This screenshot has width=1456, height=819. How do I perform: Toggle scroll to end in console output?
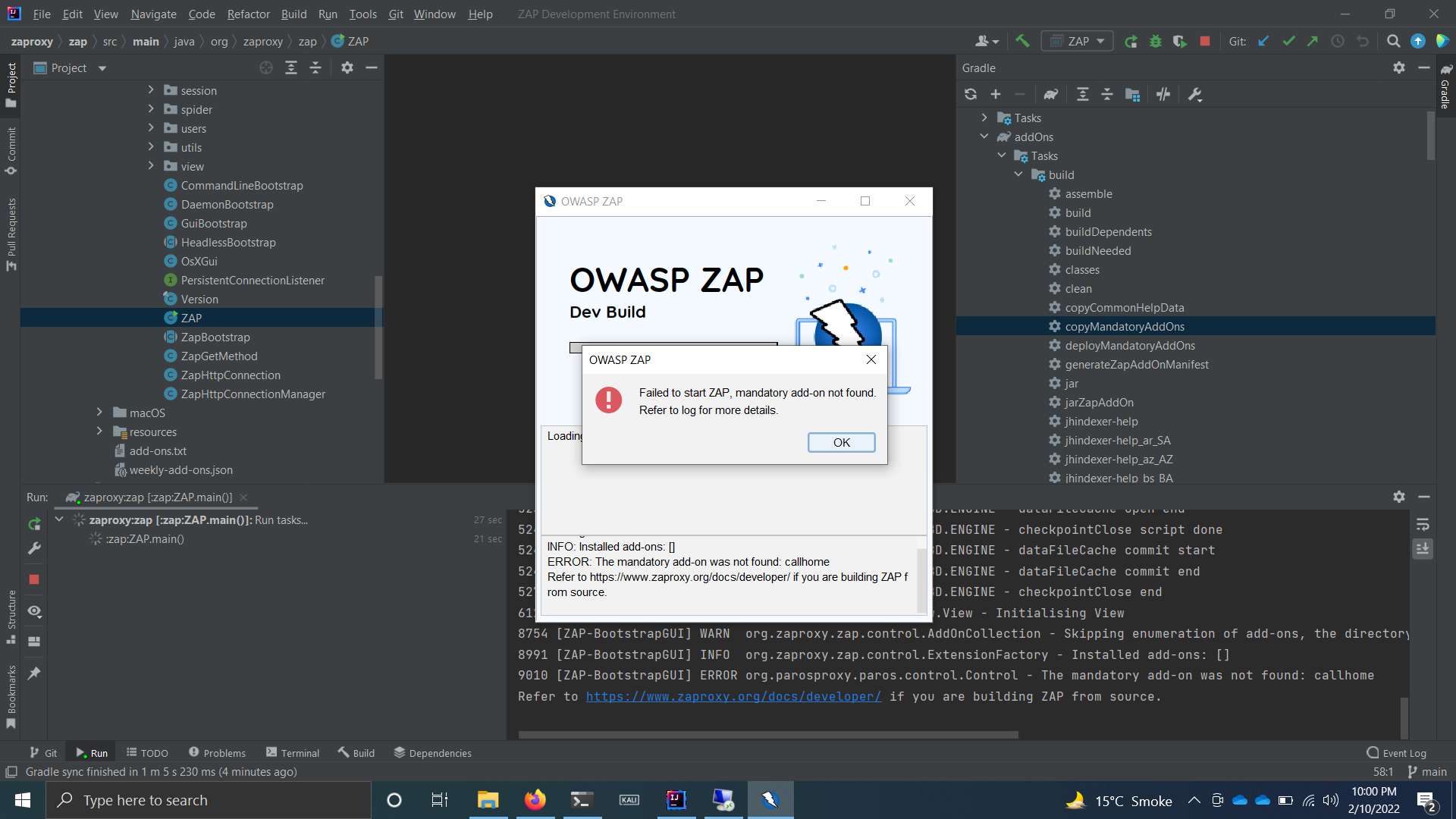click(x=1423, y=549)
